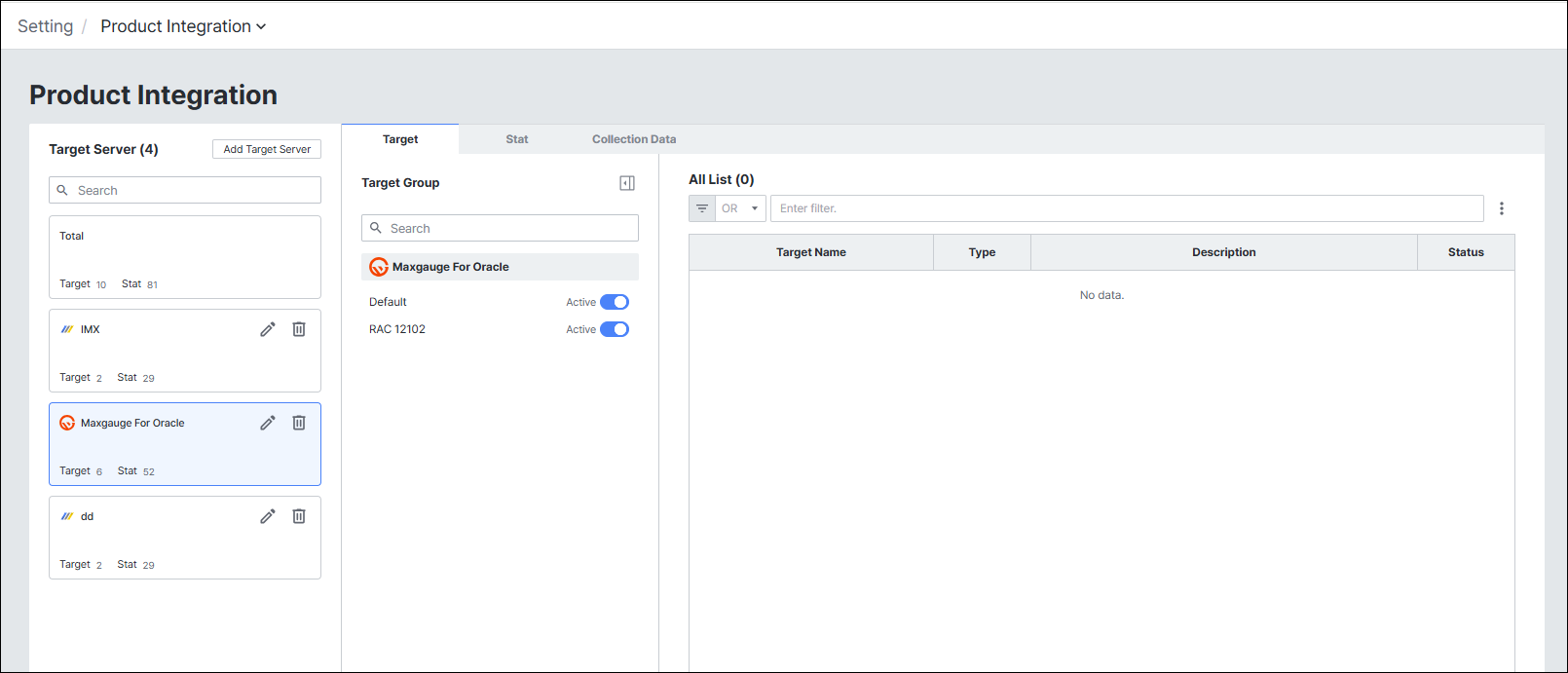
Task: Edit the dd target server
Action: pyautogui.click(x=268, y=516)
